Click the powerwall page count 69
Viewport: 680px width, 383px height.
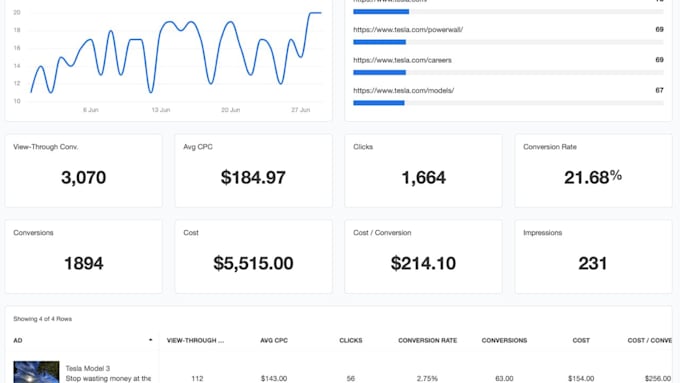coord(659,29)
